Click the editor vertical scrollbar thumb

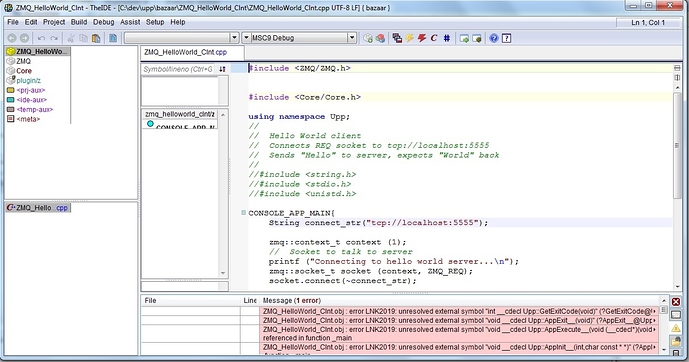pyautogui.click(x=677, y=145)
